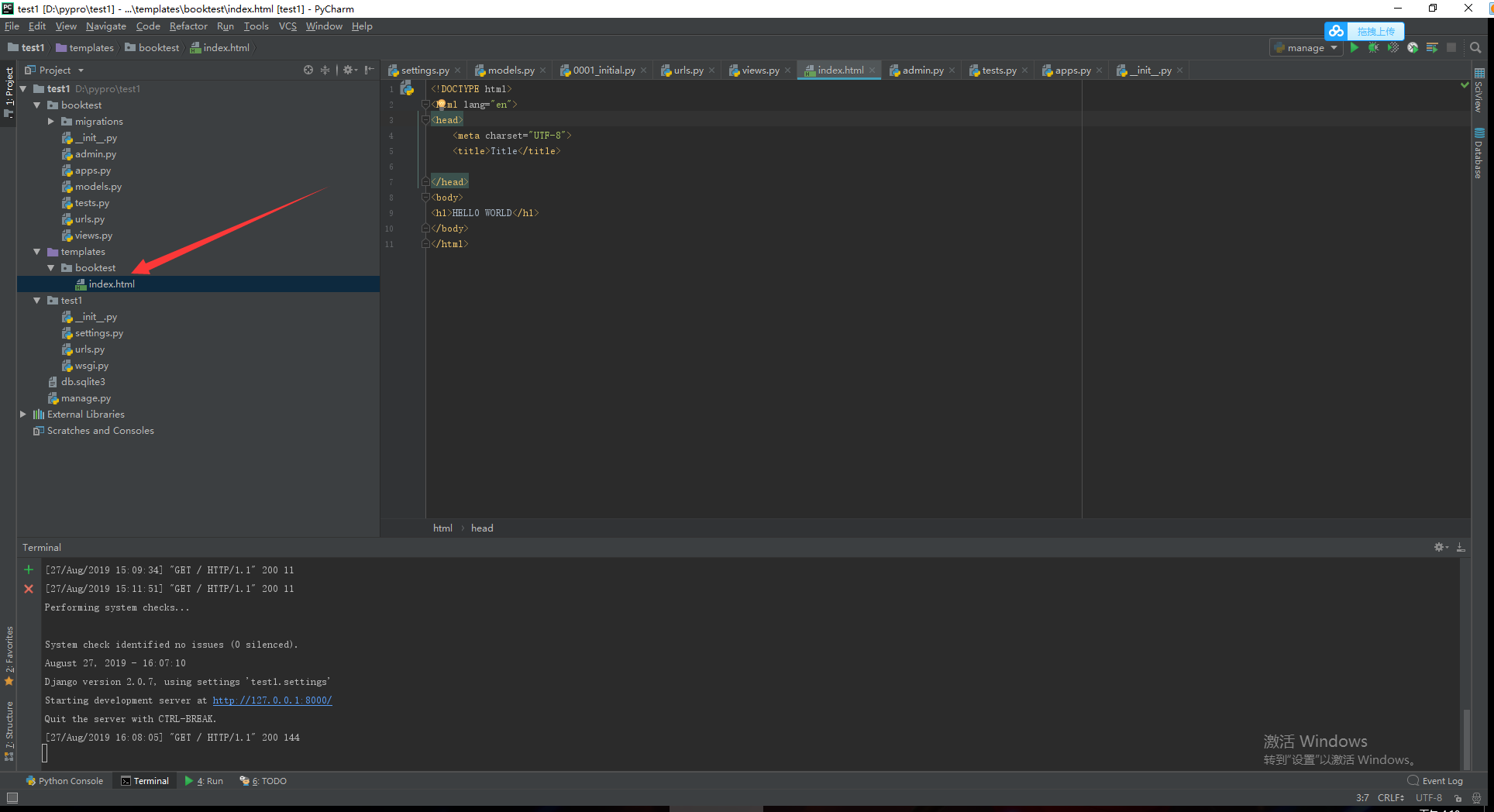The width and height of the screenshot is (1494, 812).
Task: Open the Database side panel
Action: (x=1479, y=153)
